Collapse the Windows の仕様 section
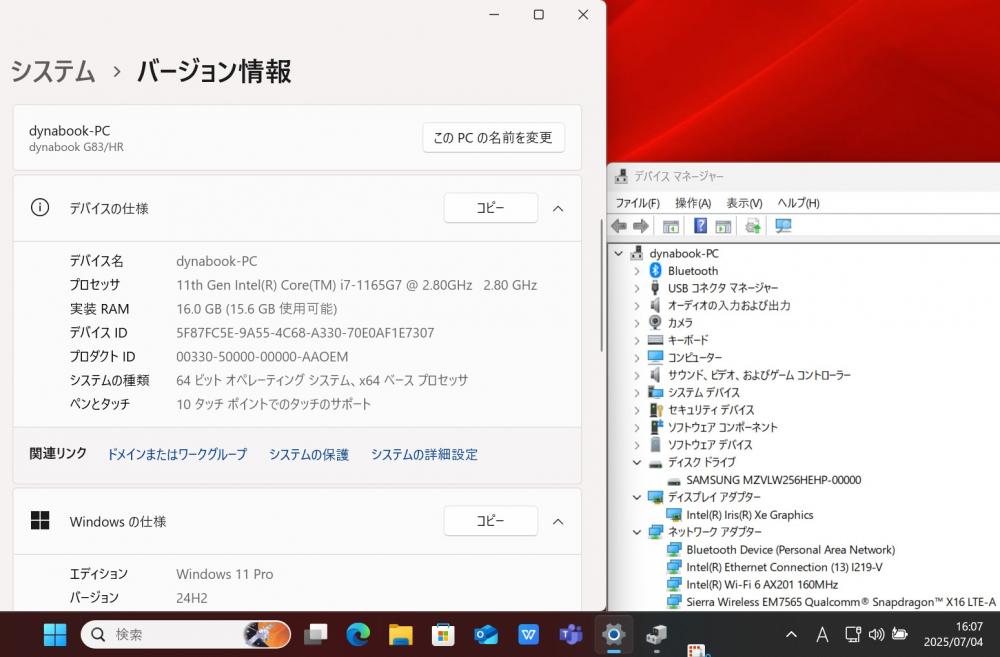Image resolution: width=1000 pixels, height=657 pixels. 558,522
